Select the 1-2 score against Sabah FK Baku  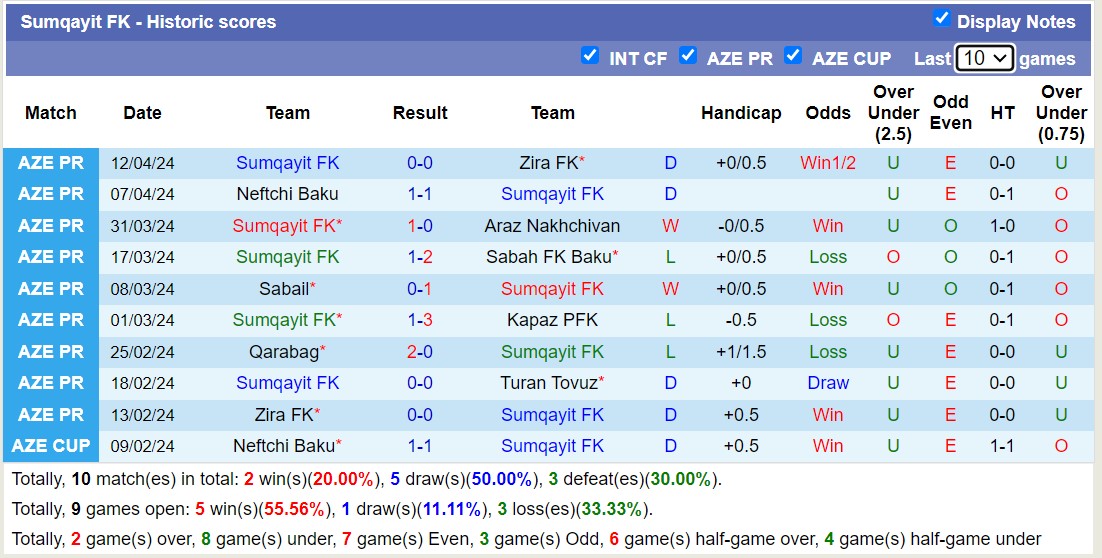(x=420, y=257)
